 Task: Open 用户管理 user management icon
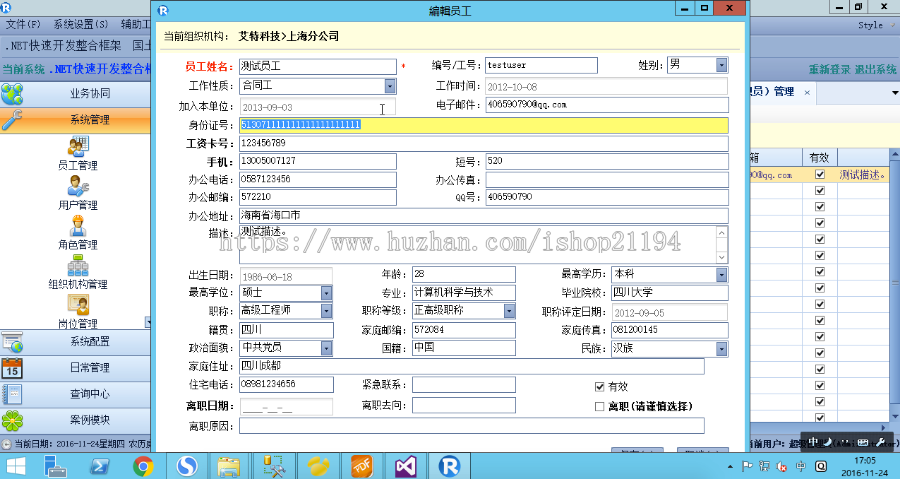(78, 186)
